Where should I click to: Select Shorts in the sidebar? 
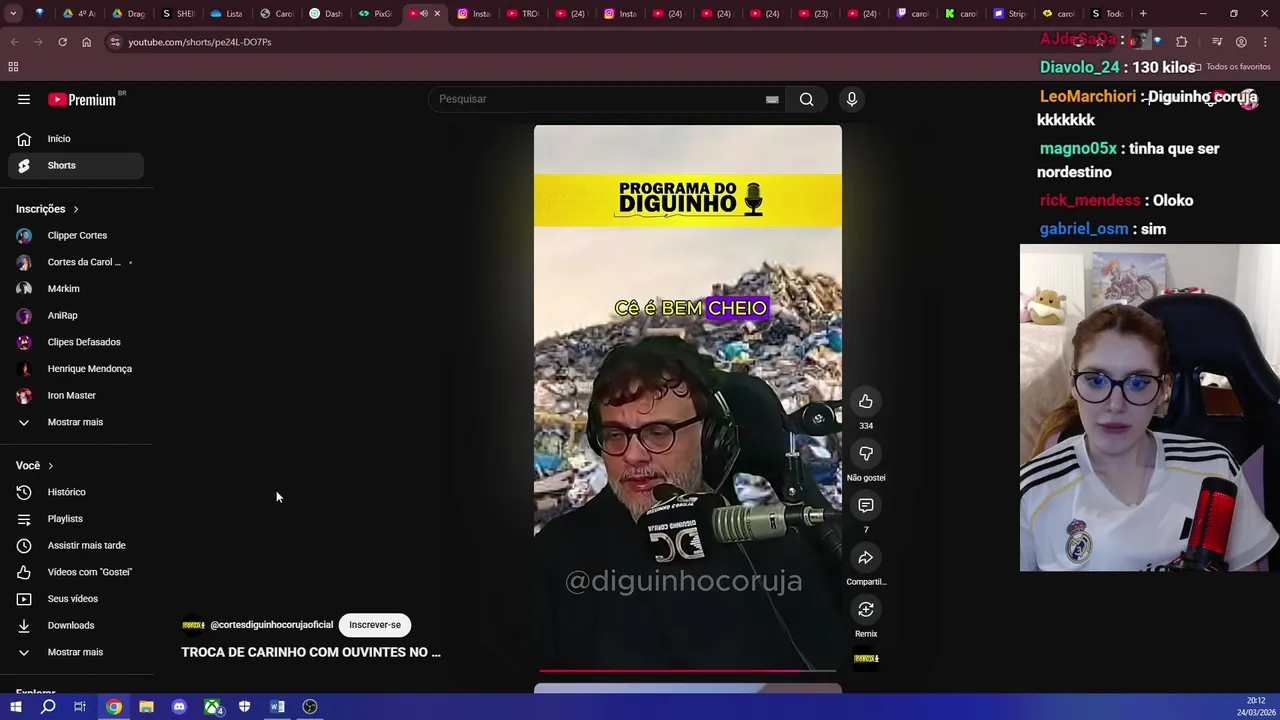click(76, 165)
